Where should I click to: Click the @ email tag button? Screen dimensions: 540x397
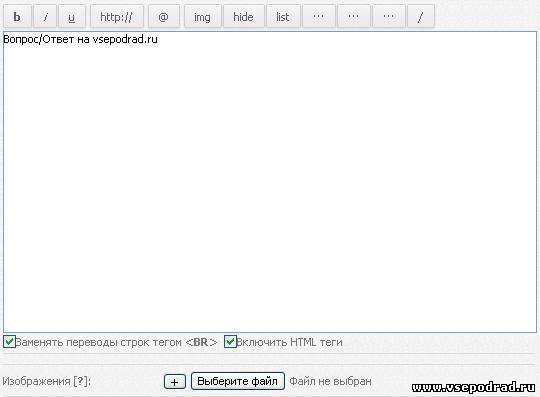click(x=164, y=17)
